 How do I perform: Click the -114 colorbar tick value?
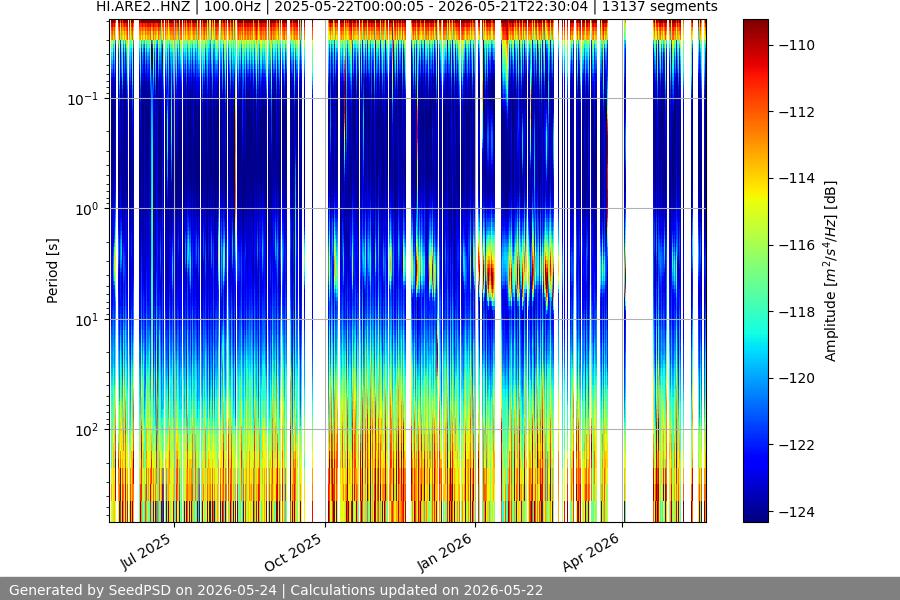[x=797, y=179]
